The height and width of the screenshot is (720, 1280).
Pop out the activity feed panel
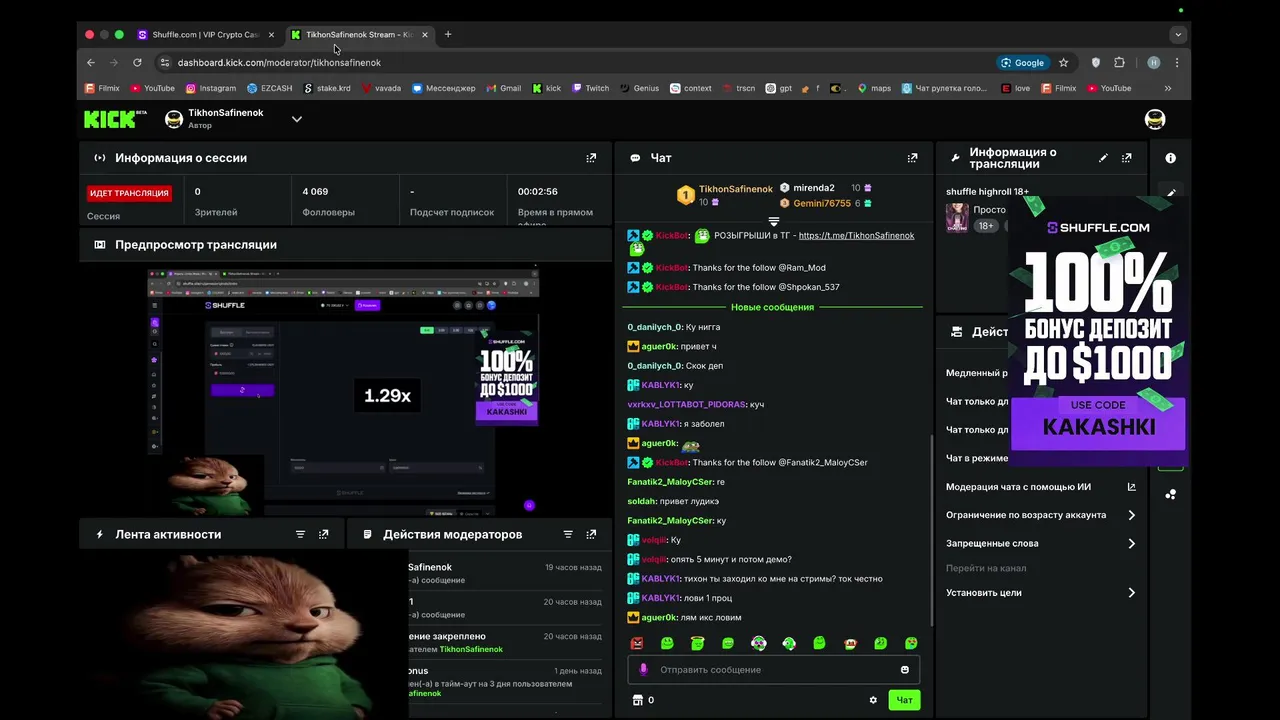(x=323, y=534)
